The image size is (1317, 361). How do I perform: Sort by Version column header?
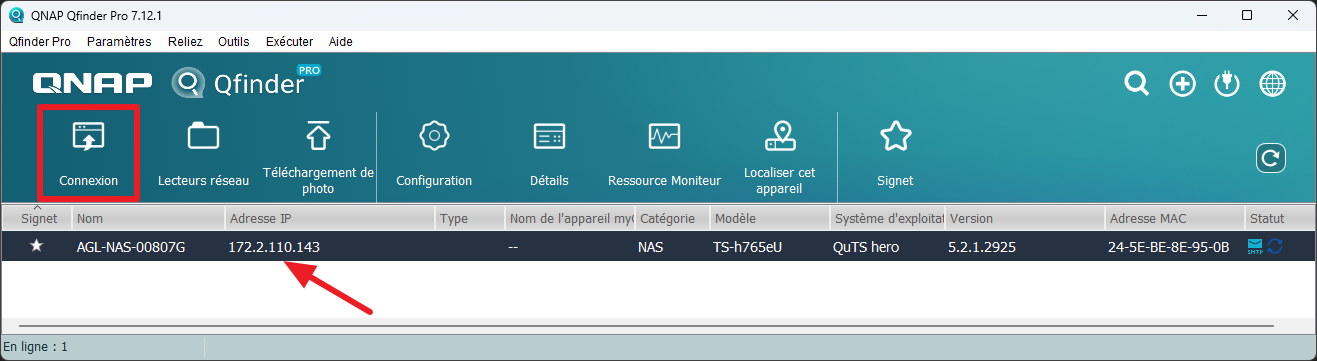tap(1024, 218)
